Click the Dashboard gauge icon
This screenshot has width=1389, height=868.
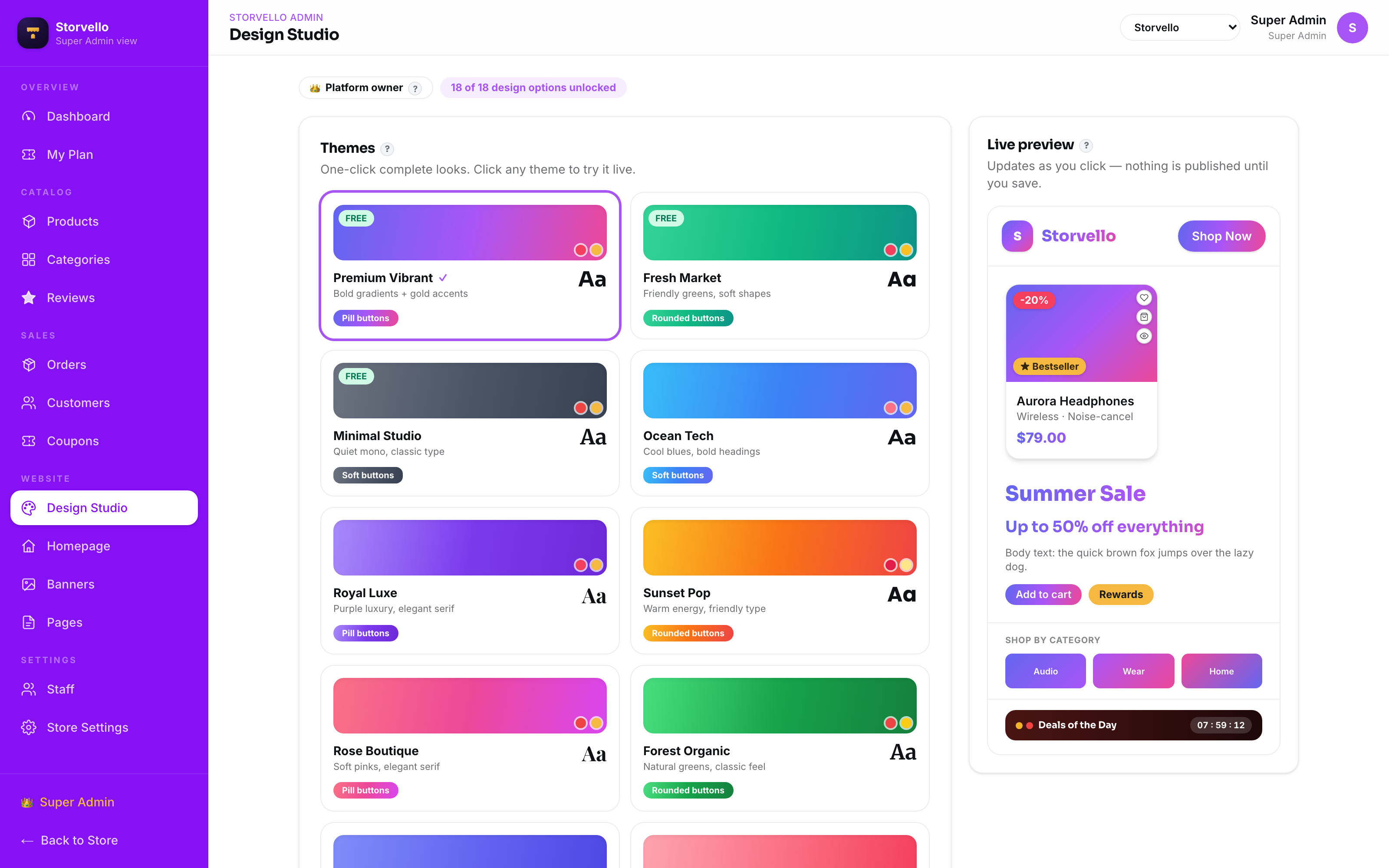click(x=29, y=117)
